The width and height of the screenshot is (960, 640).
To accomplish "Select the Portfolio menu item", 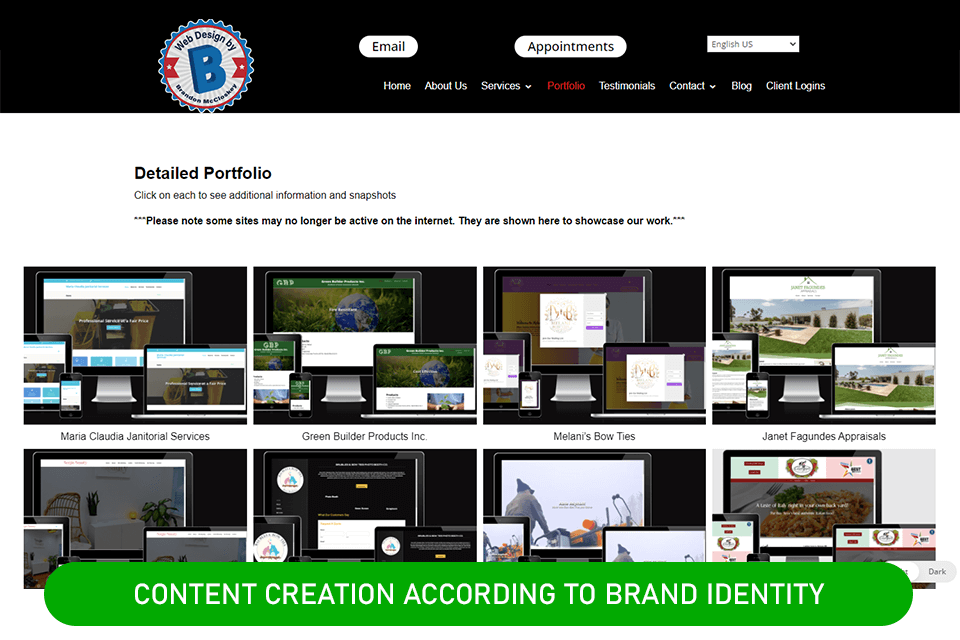I will (x=566, y=86).
